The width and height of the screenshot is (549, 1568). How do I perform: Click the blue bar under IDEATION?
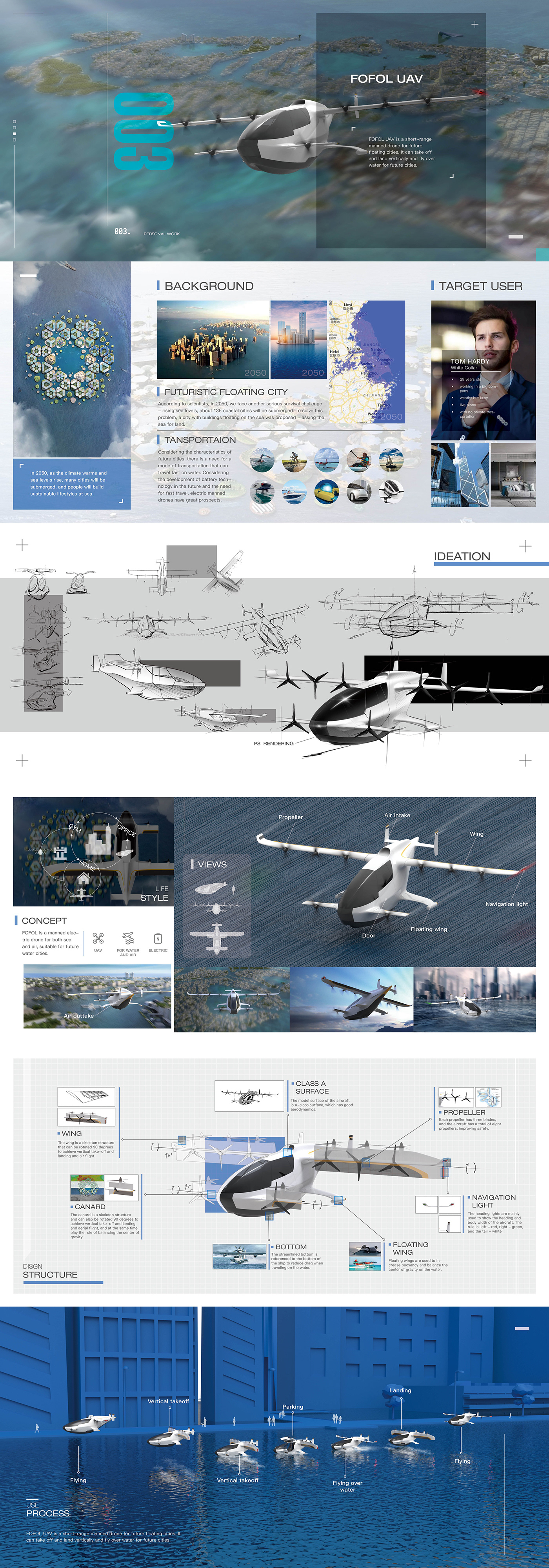pyautogui.click(x=491, y=564)
